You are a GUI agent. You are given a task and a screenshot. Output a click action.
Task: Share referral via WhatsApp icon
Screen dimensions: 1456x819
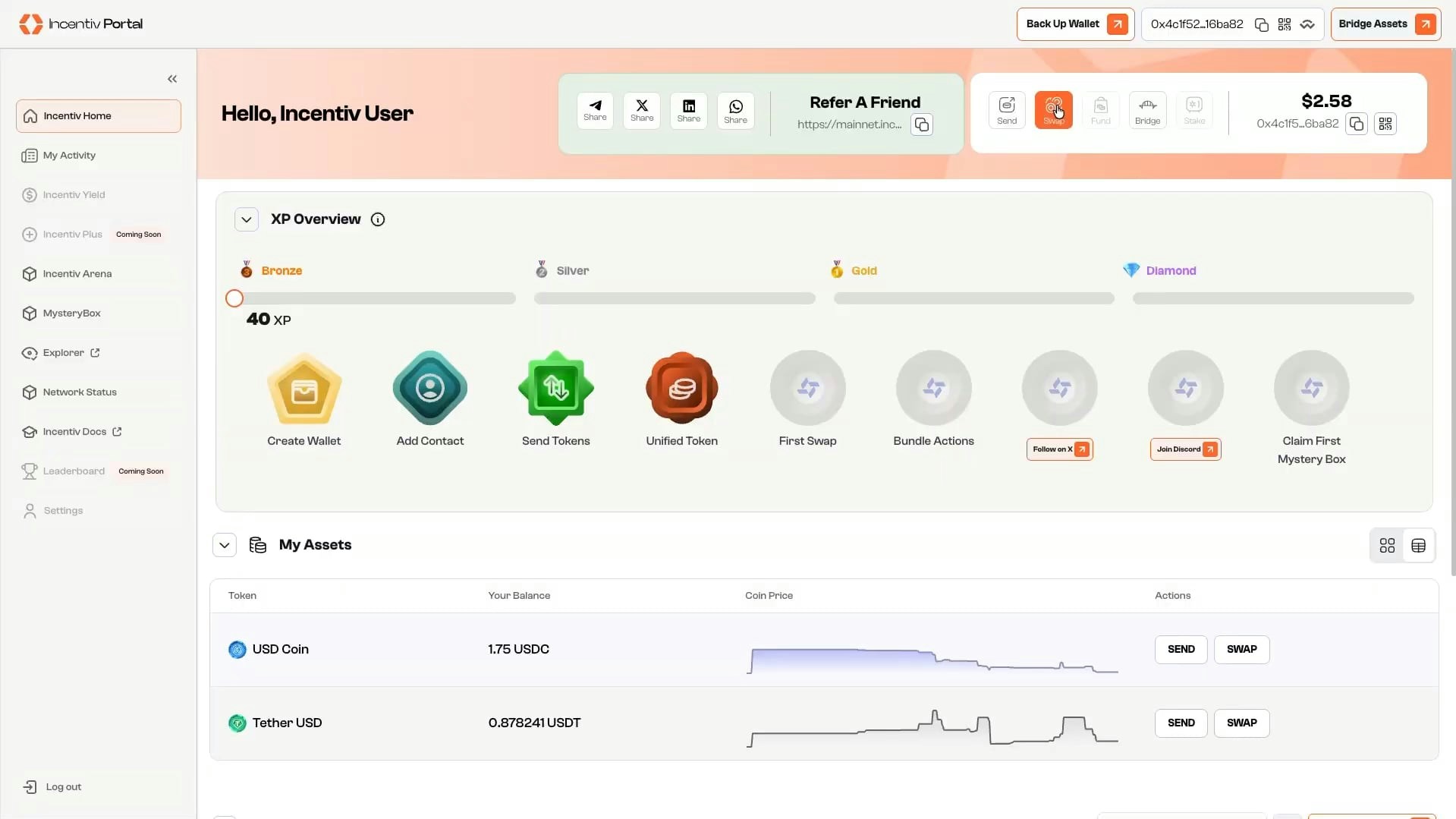point(736,111)
